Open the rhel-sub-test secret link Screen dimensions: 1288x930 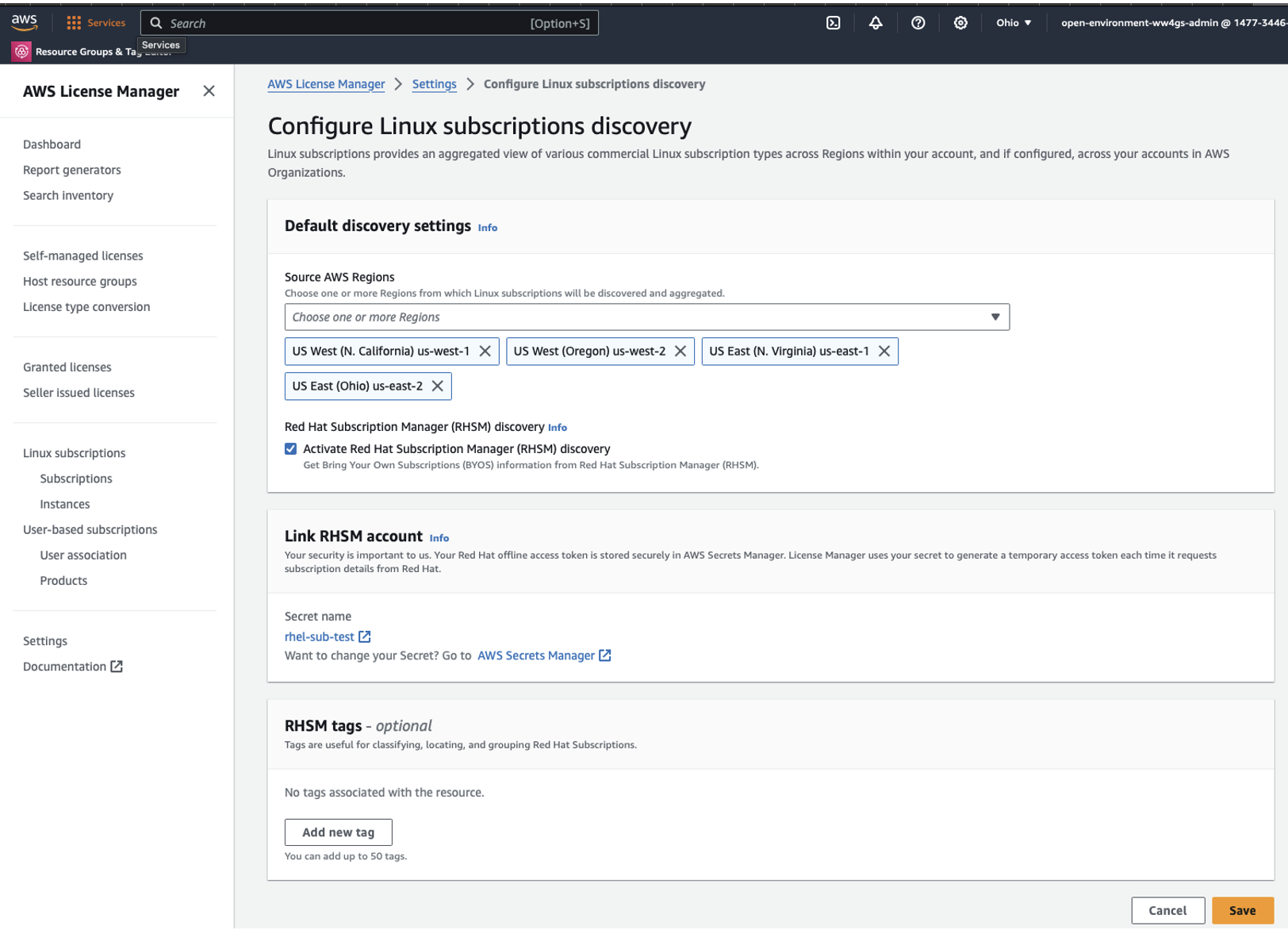320,636
